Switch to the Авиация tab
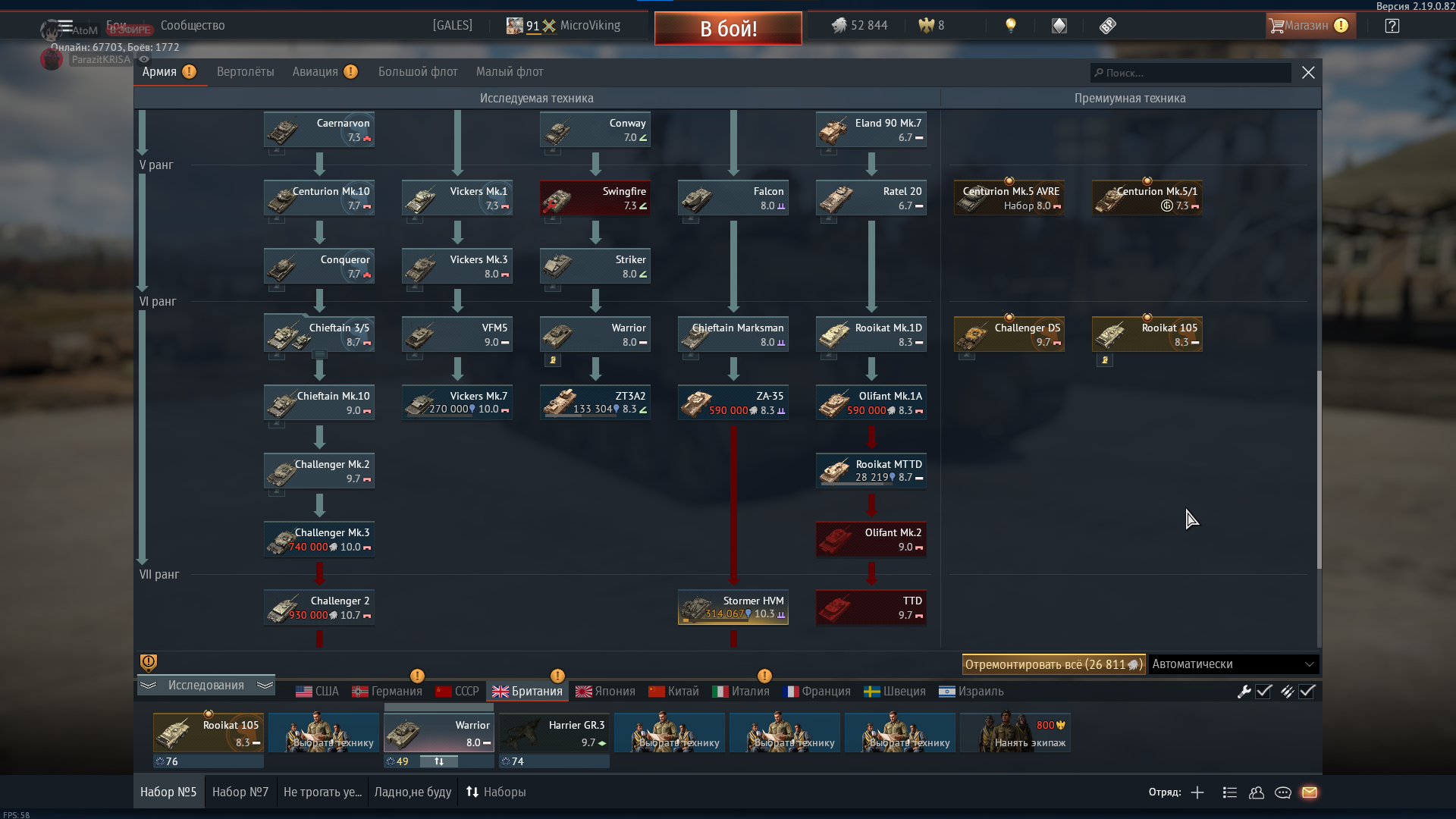Viewport: 1456px width, 819px height. [315, 72]
